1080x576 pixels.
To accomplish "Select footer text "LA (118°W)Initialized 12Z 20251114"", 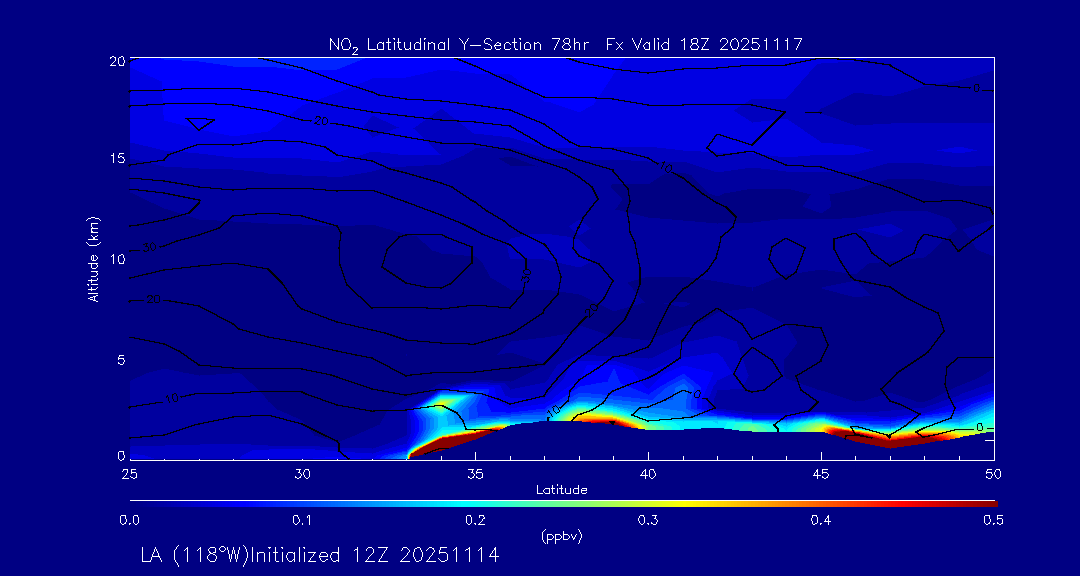I will [x=320, y=555].
